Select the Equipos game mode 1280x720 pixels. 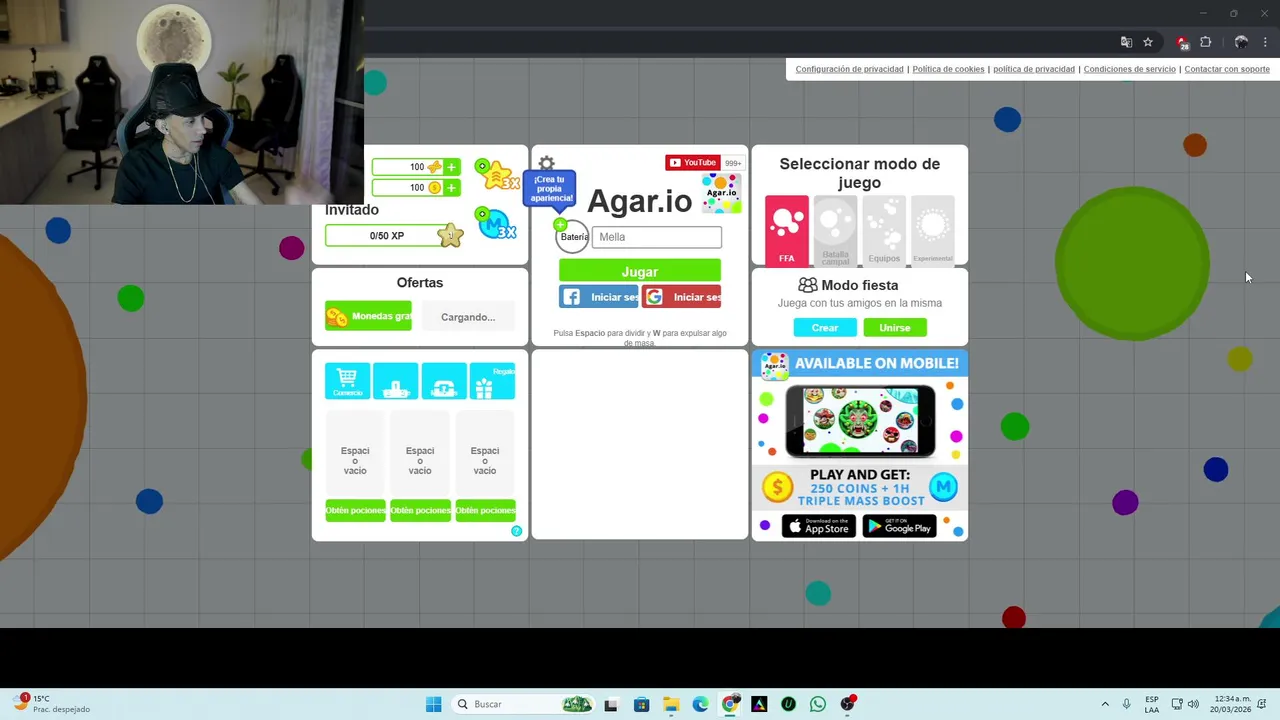click(x=884, y=231)
